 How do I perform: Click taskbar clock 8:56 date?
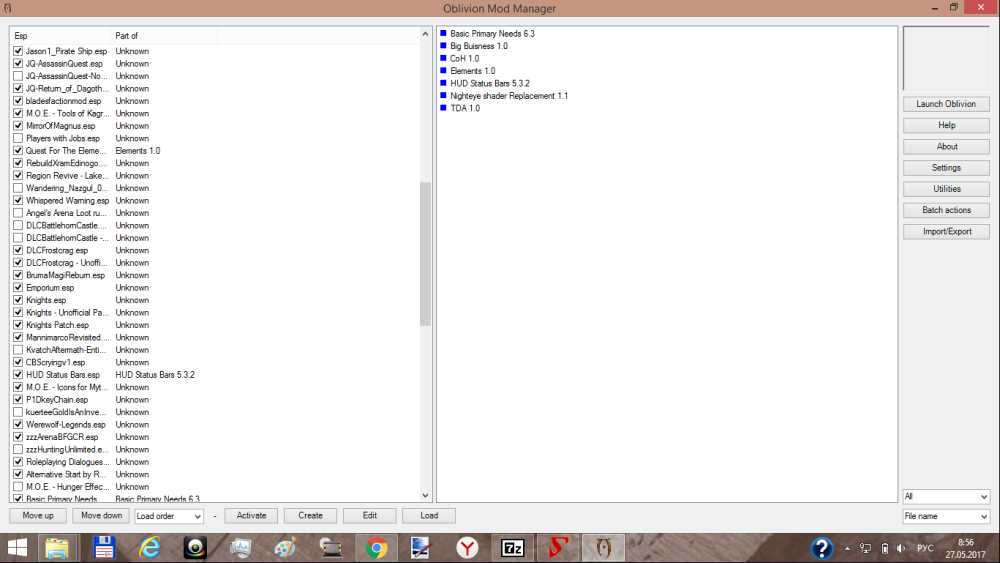[x=966, y=548]
